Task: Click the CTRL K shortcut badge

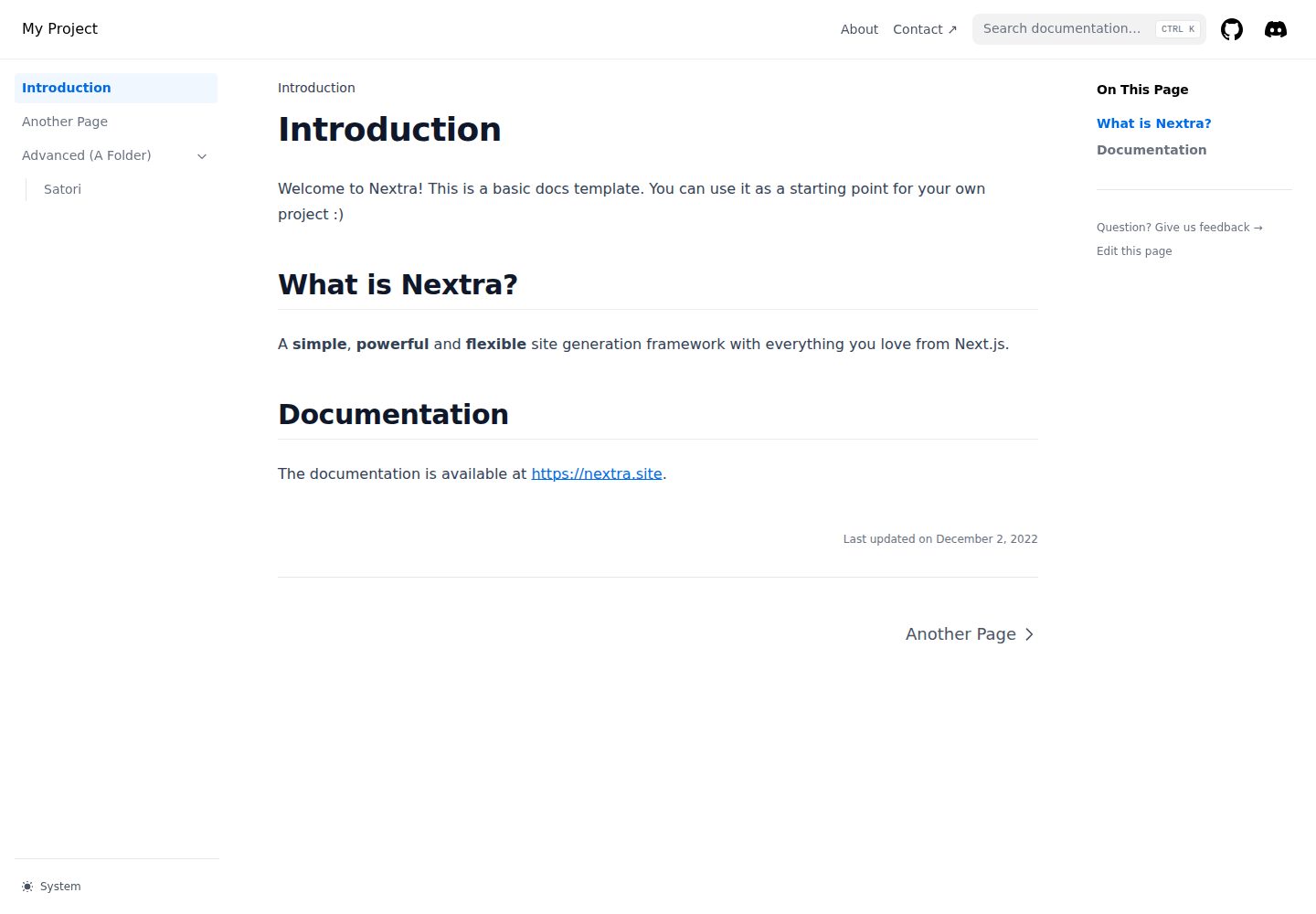Action: (x=1178, y=29)
